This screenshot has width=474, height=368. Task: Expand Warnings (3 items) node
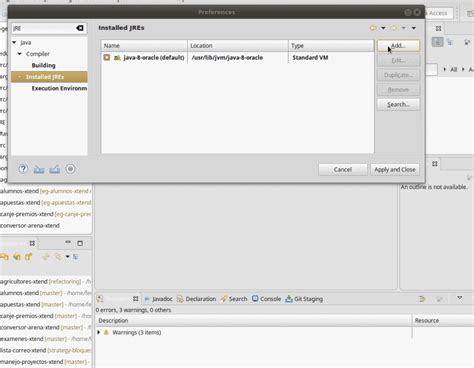click(x=99, y=332)
